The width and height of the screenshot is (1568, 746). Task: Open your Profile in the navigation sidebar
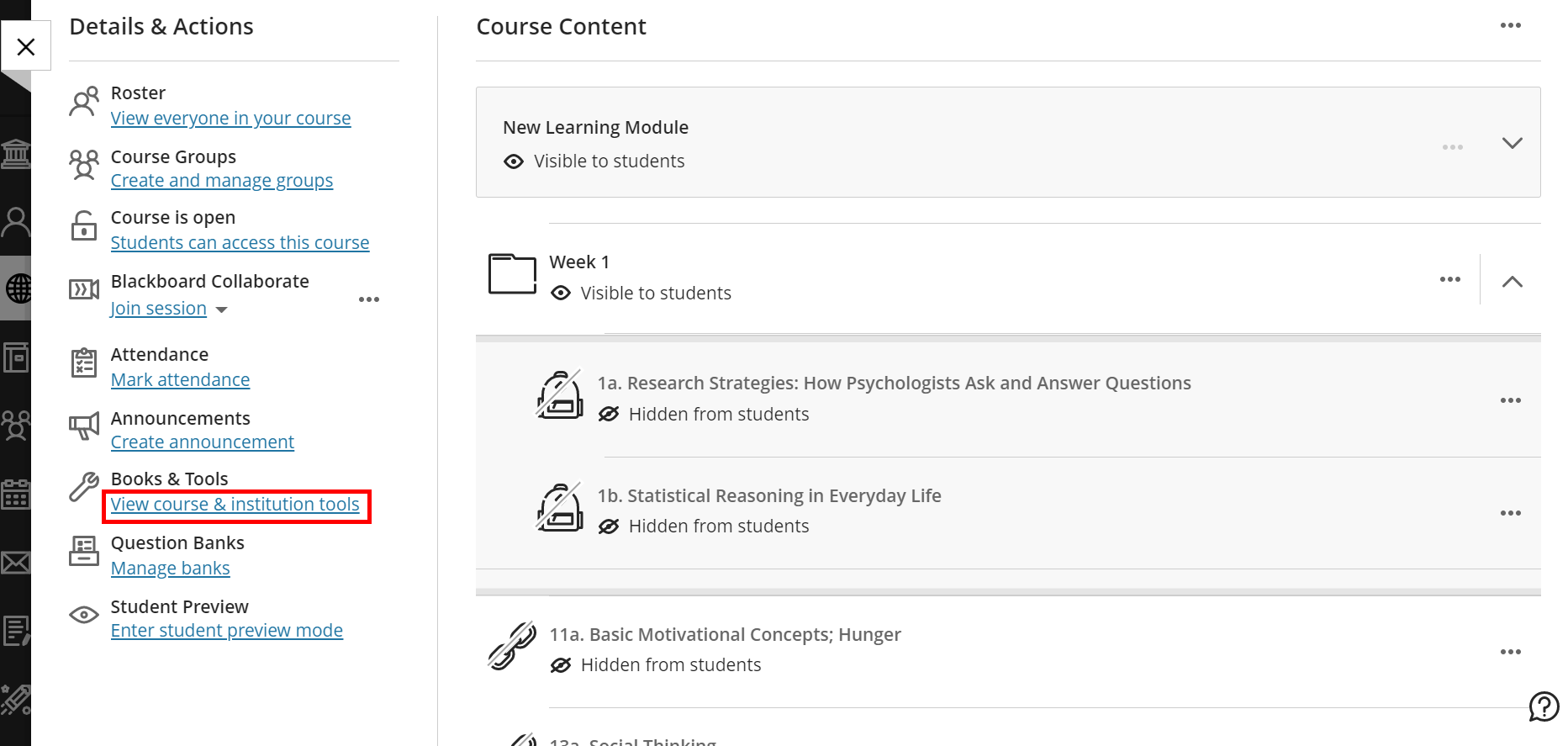15,221
